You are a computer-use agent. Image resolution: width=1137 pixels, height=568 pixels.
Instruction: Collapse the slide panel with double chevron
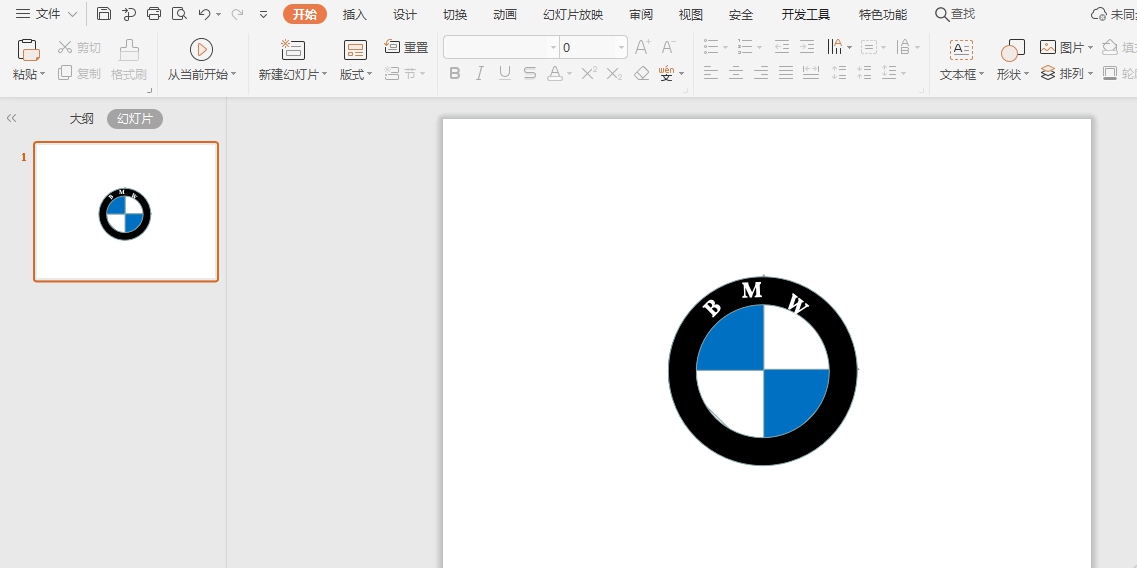12,118
